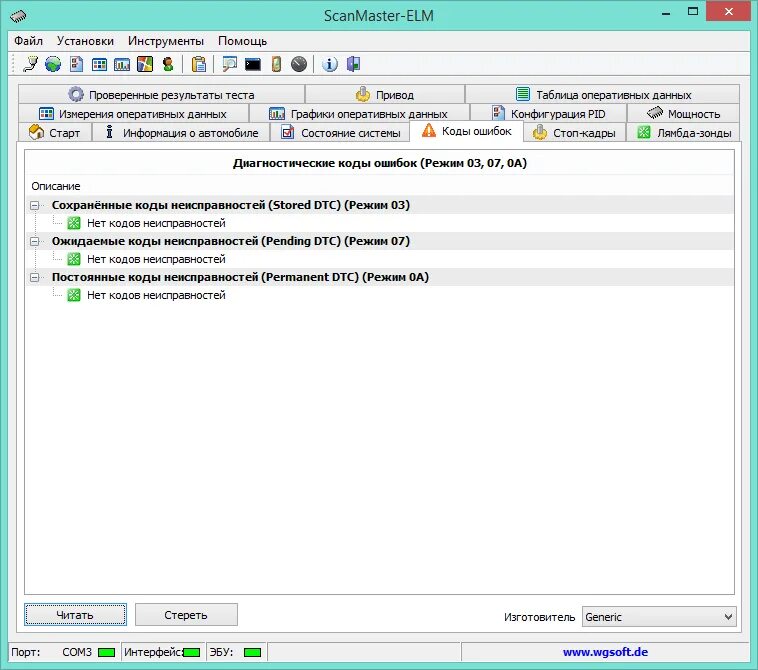Open the Инструменты menu
Screen dimensions: 758x670
[x=166, y=41]
